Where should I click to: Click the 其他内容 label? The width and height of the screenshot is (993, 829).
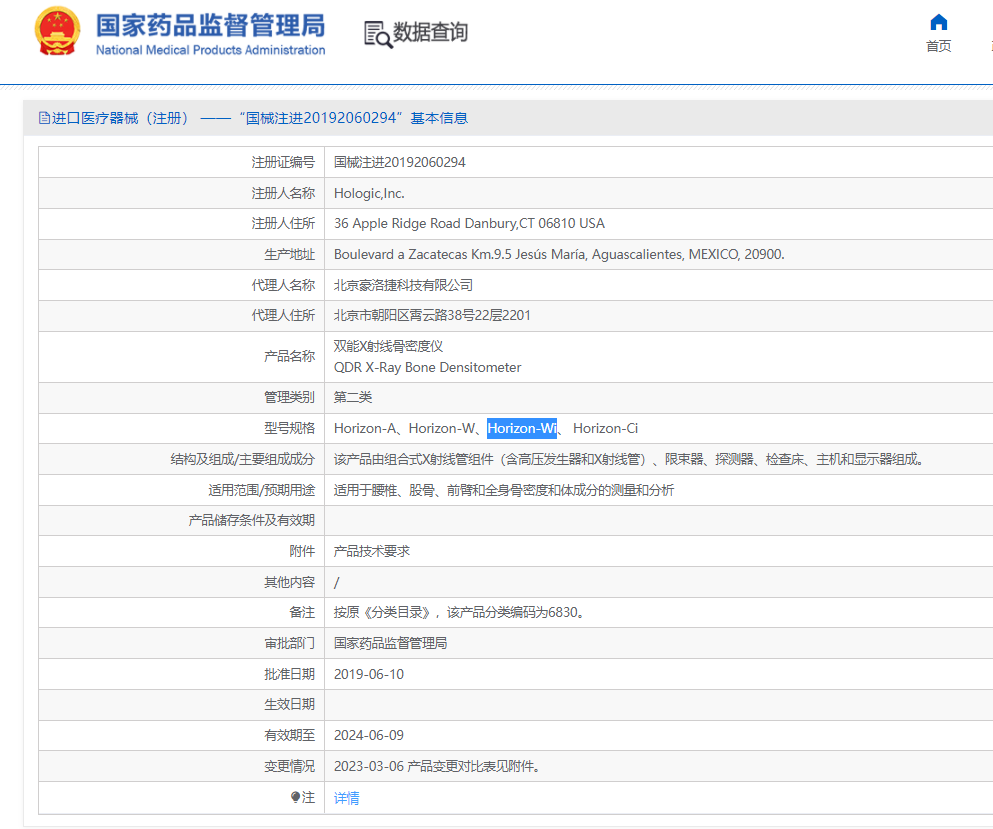point(289,582)
